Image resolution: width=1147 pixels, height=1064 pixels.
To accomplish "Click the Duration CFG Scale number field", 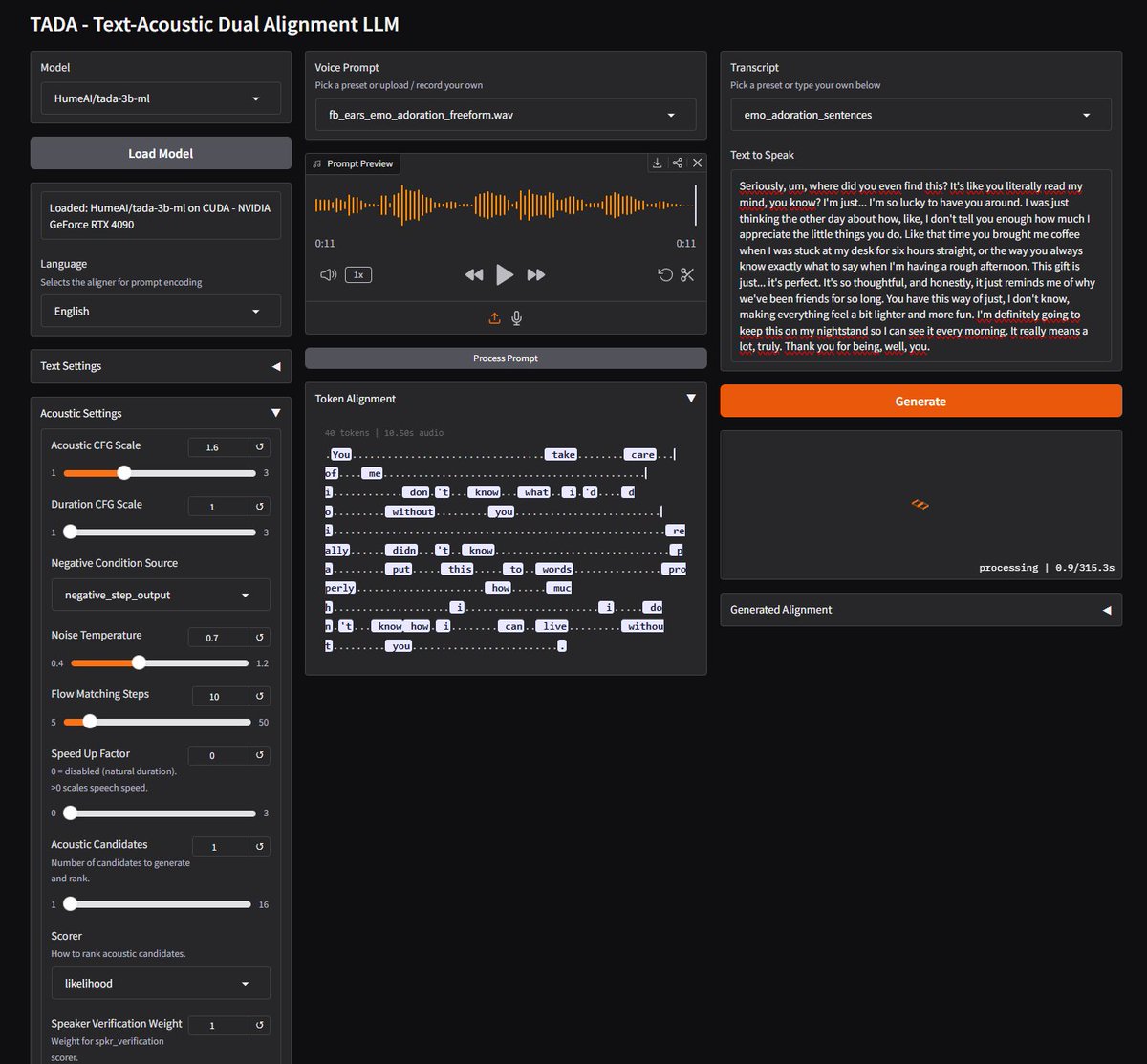I will 219,507.
